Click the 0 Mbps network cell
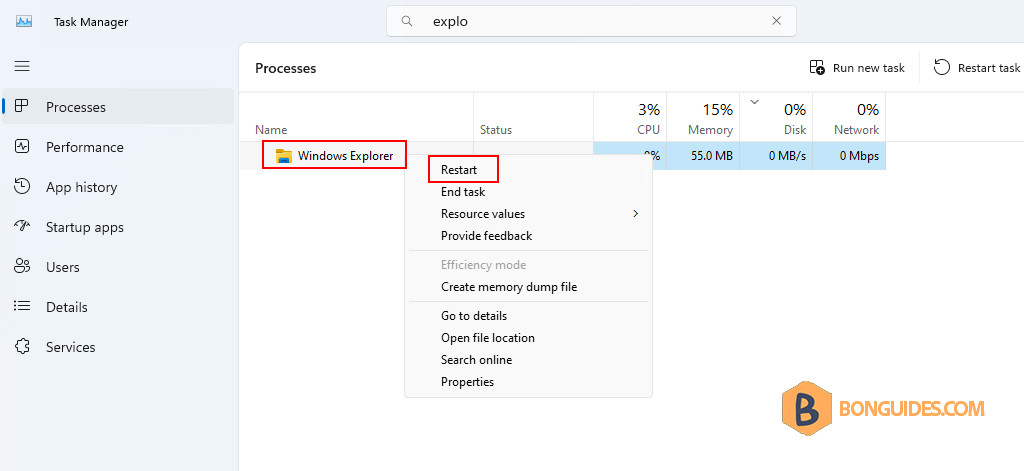This screenshot has width=1024, height=471. coord(849,155)
